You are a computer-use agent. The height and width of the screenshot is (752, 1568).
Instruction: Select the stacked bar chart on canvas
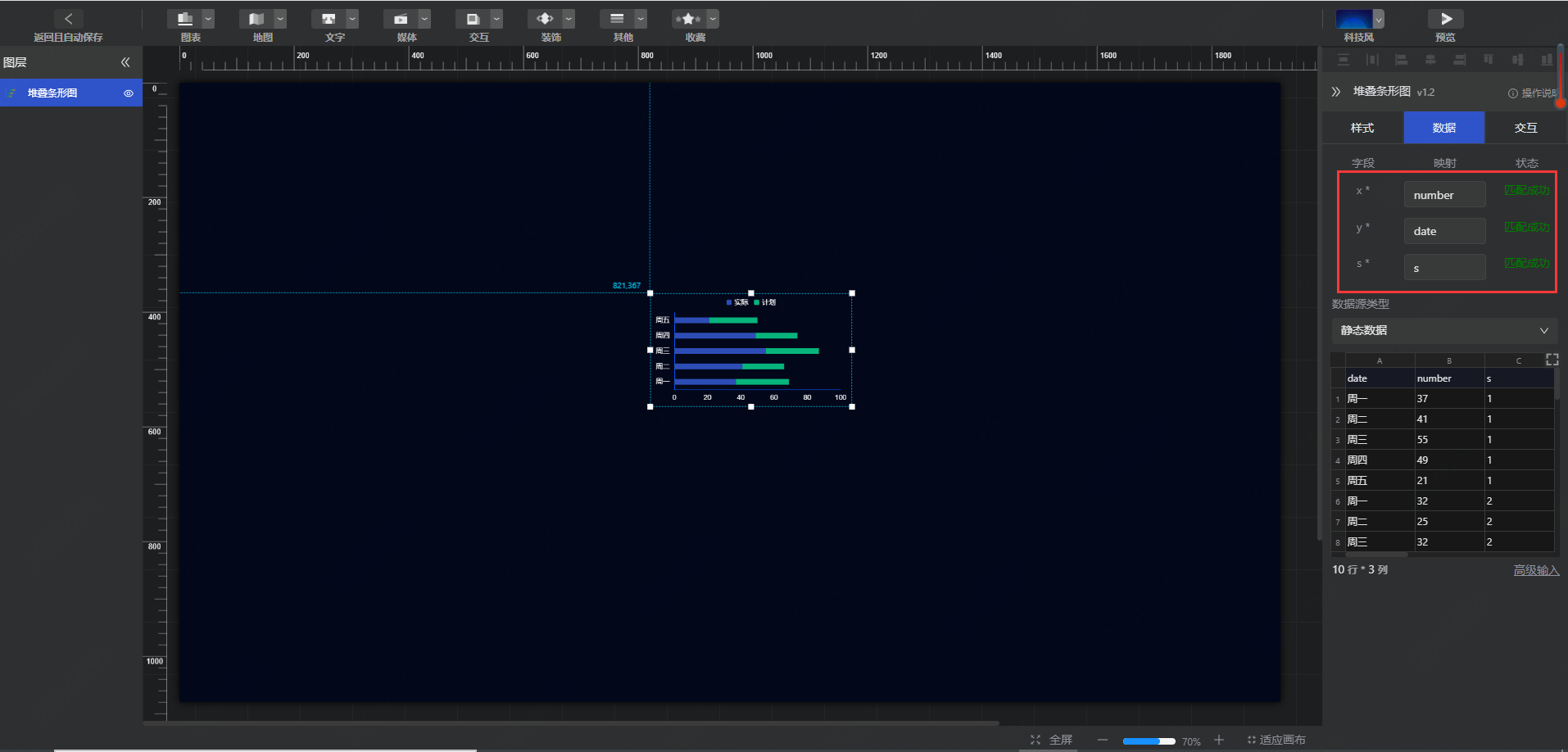(x=751, y=350)
